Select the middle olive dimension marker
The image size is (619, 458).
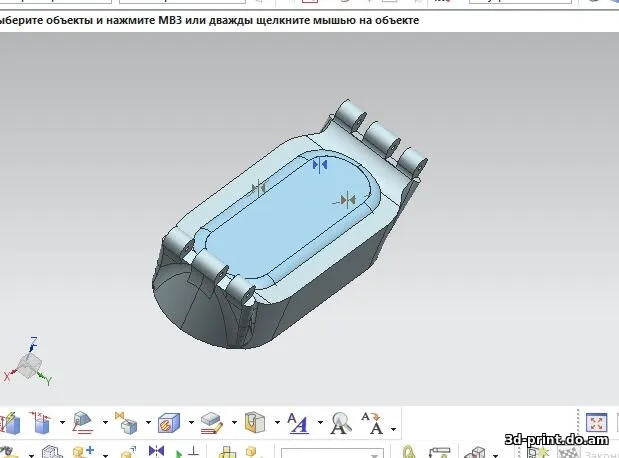point(258,188)
